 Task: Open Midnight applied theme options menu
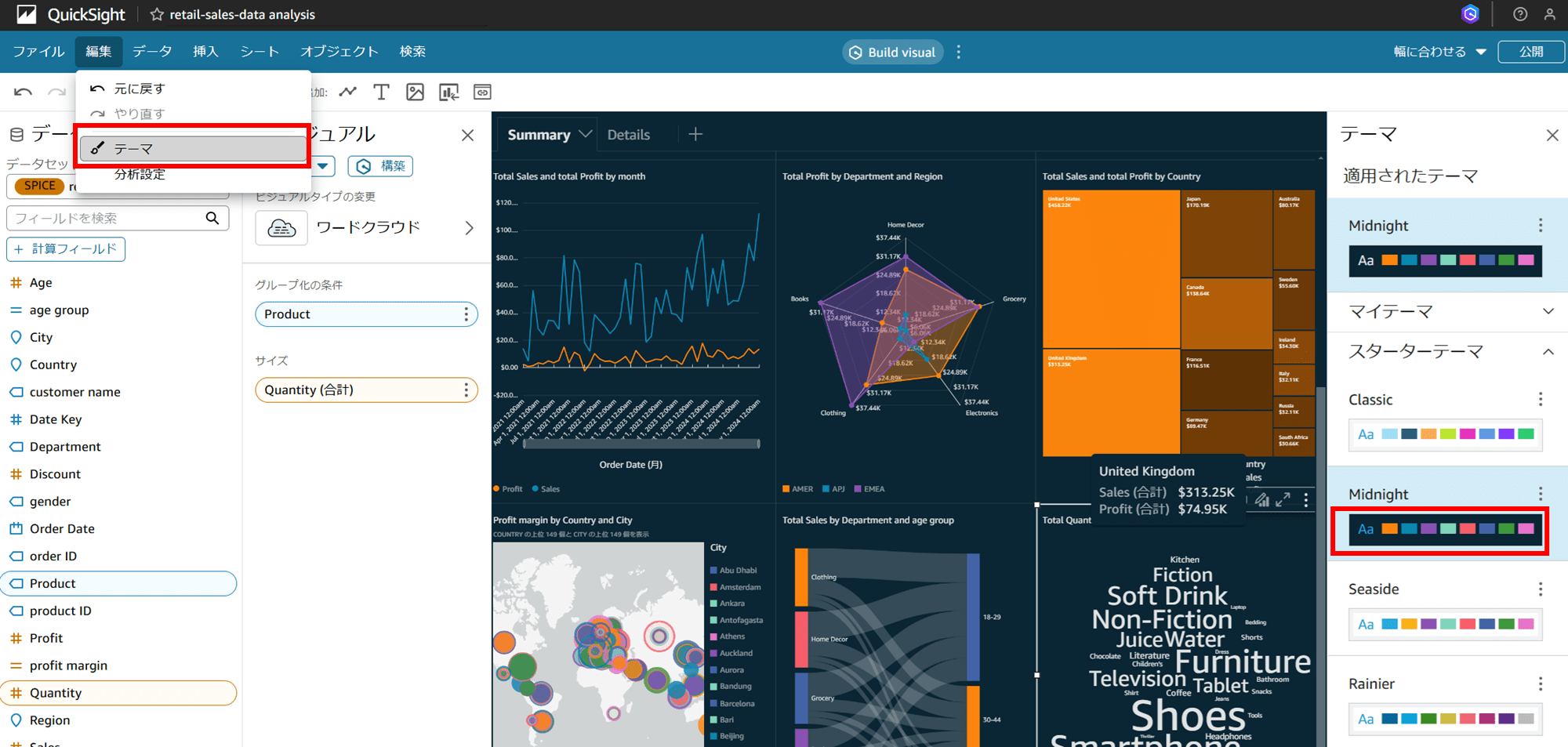point(1541,226)
